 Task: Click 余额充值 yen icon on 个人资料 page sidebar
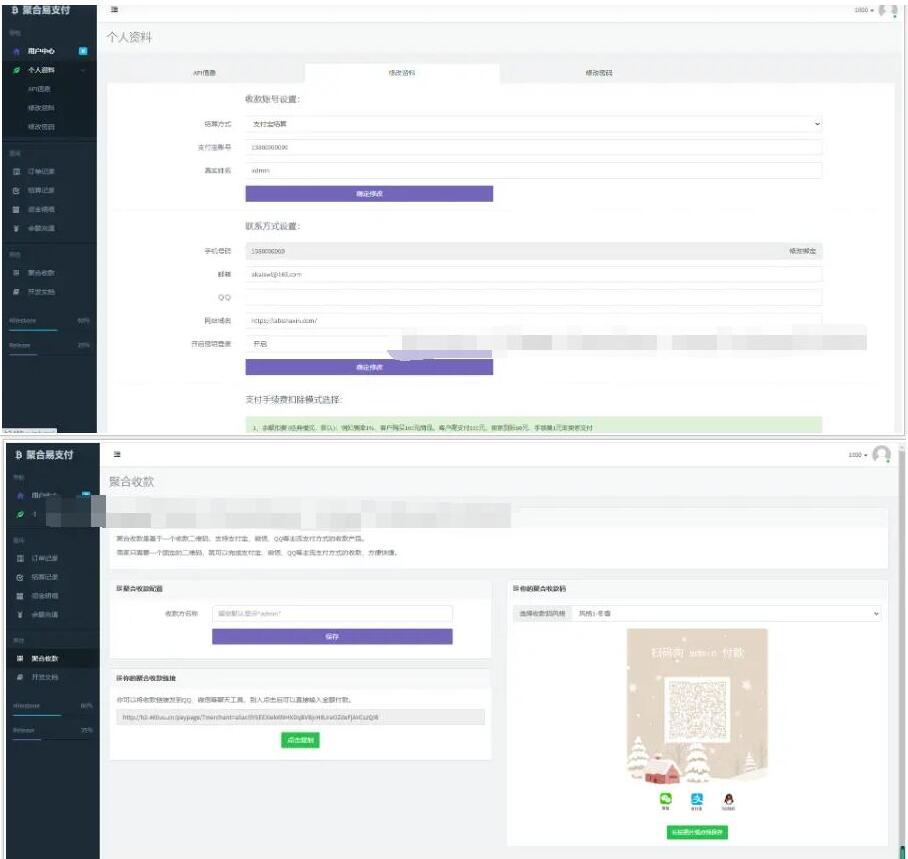[x=17, y=229]
